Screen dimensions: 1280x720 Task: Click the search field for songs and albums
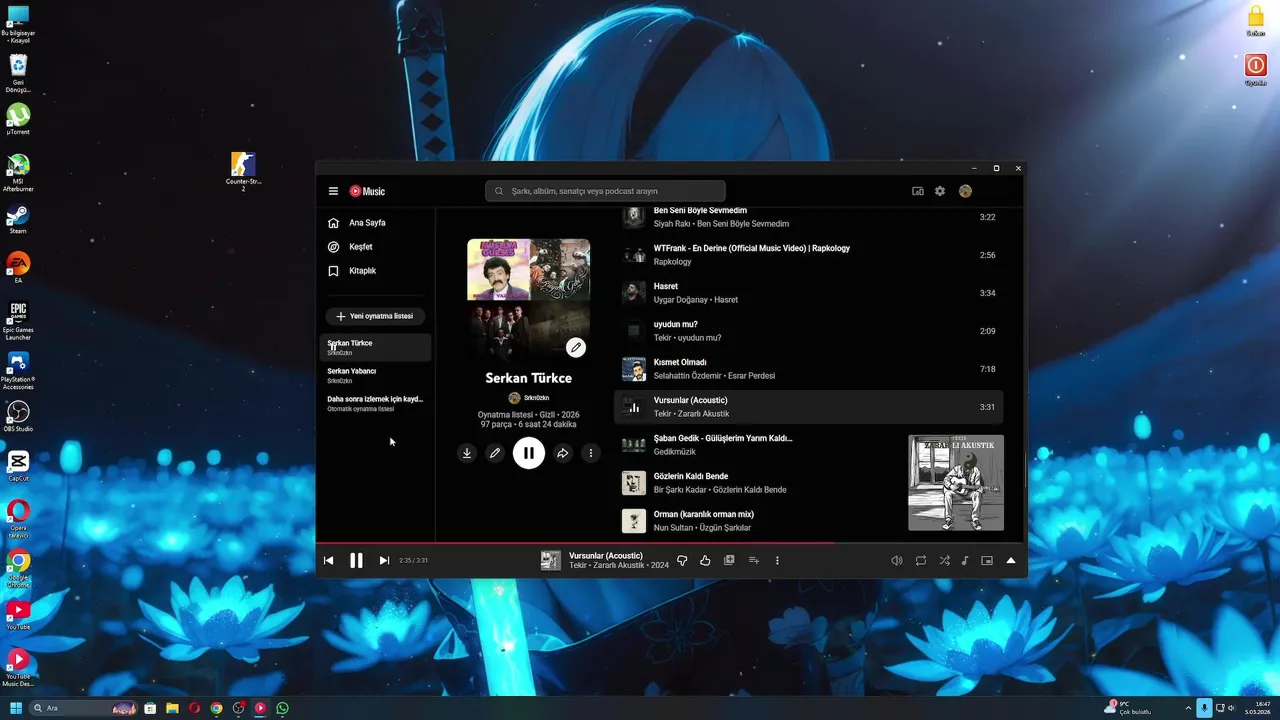point(605,191)
